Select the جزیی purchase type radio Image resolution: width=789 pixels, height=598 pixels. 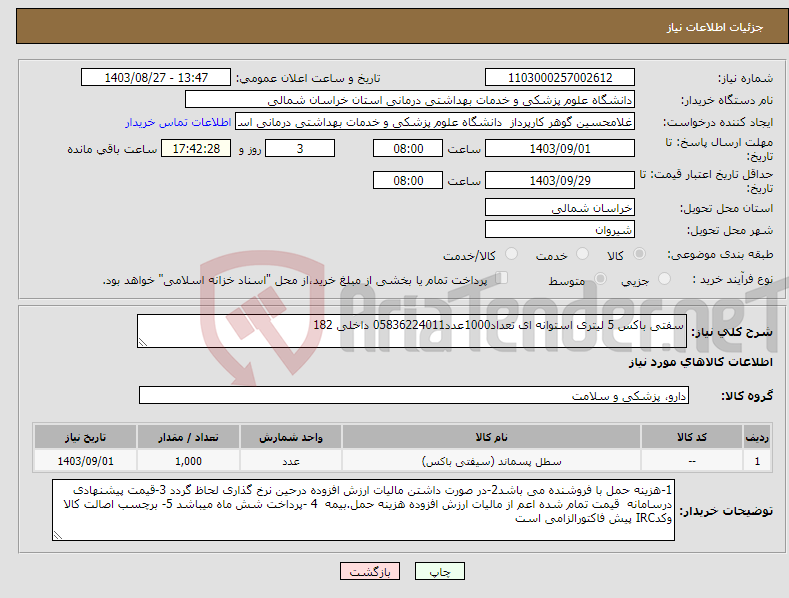tap(664, 279)
